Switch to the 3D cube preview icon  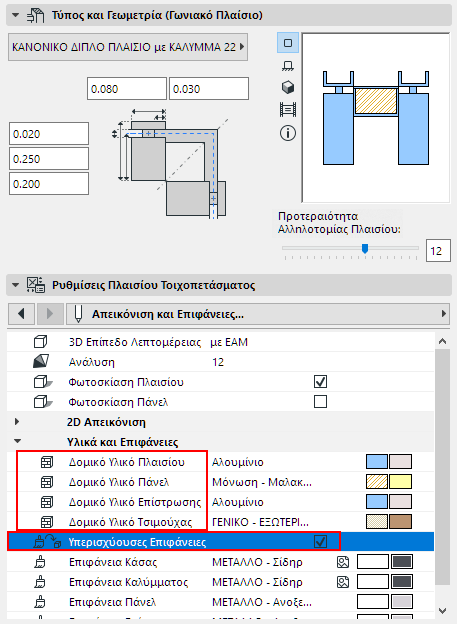point(288,87)
